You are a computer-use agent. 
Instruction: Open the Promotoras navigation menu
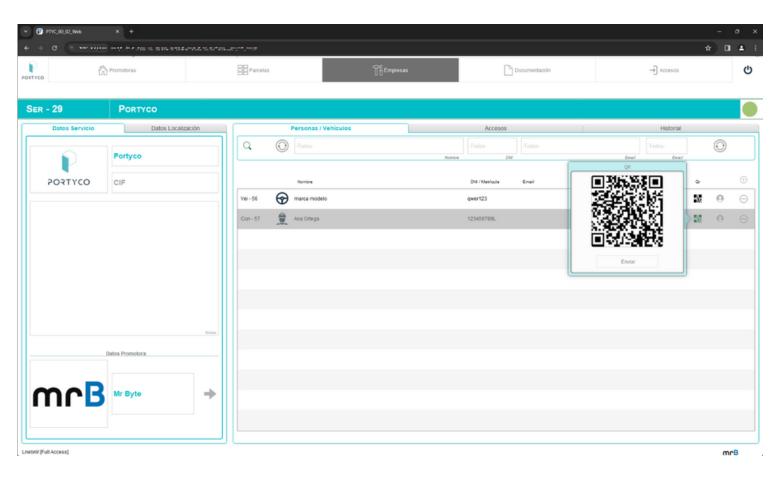coord(118,70)
